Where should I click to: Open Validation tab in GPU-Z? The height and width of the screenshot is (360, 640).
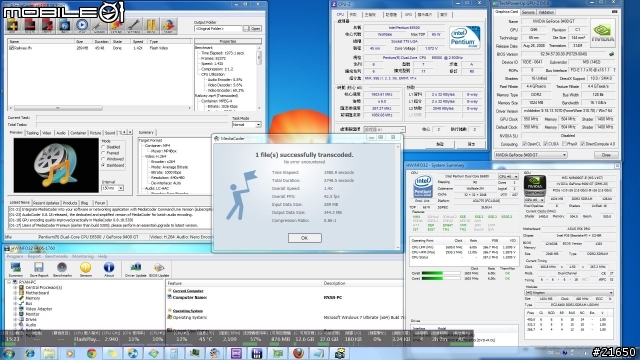click(546, 12)
